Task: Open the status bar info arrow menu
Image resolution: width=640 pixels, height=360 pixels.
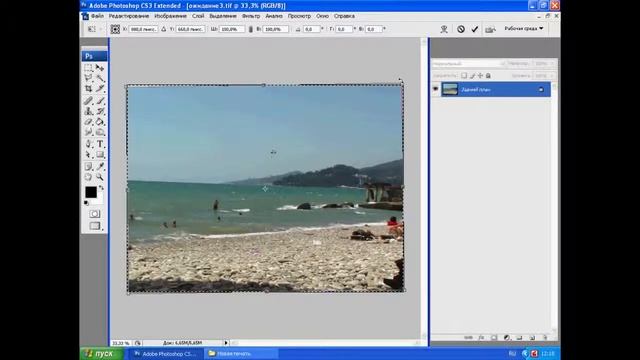Action: [x=226, y=343]
